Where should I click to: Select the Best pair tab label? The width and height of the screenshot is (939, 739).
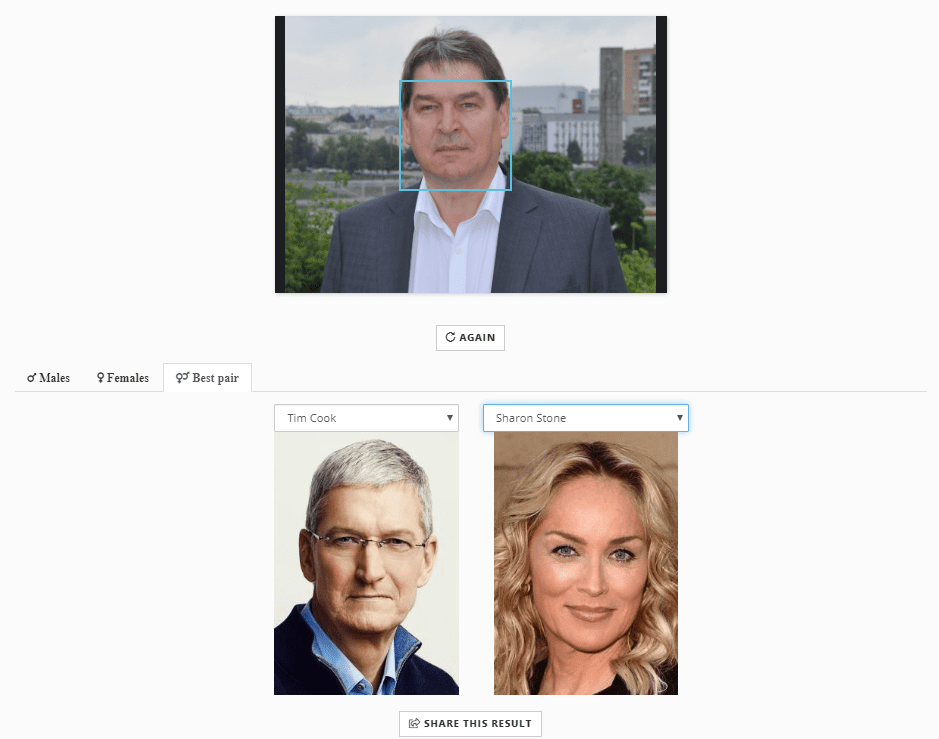point(215,378)
